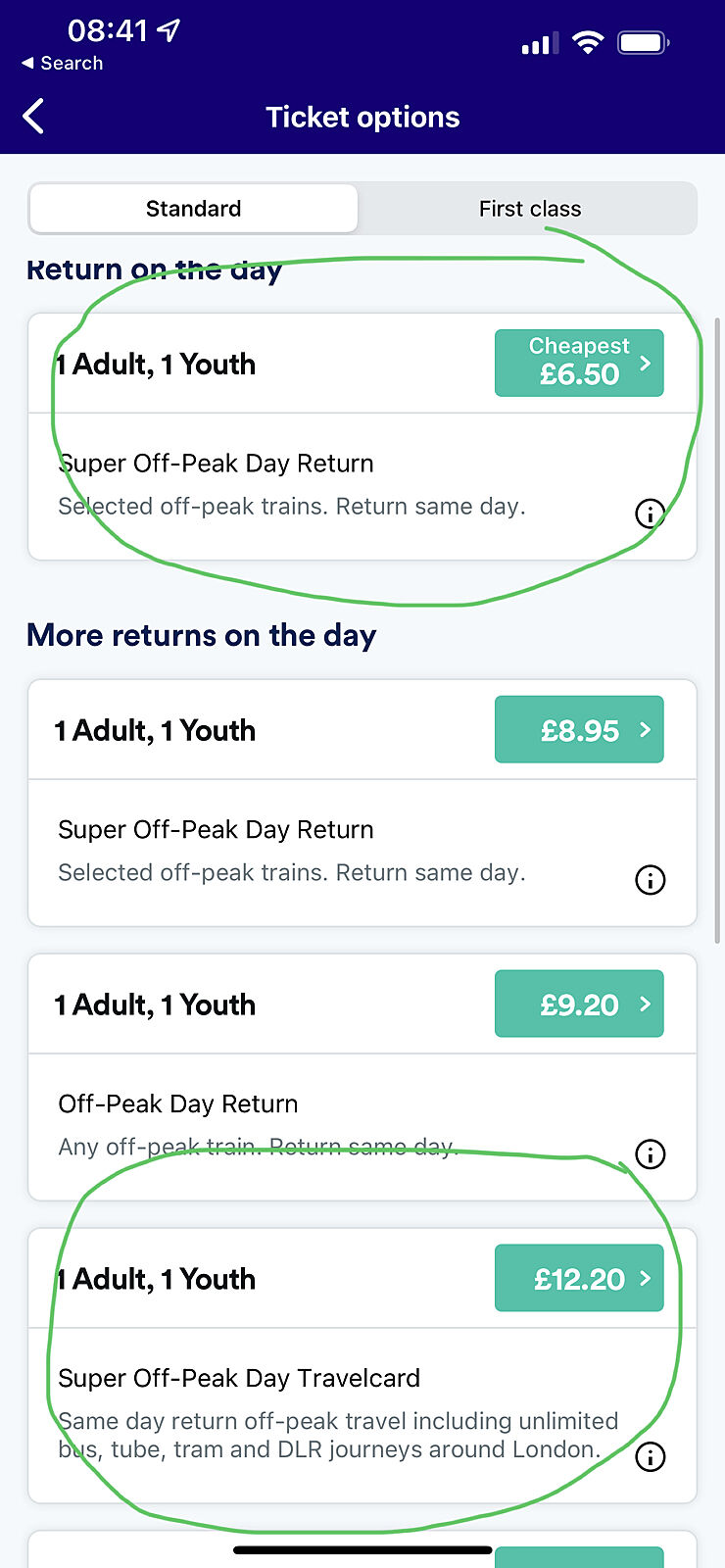Image resolution: width=725 pixels, height=1568 pixels.
Task: Tap the Wi-Fi status icon
Action: click(x=588, y=42)
